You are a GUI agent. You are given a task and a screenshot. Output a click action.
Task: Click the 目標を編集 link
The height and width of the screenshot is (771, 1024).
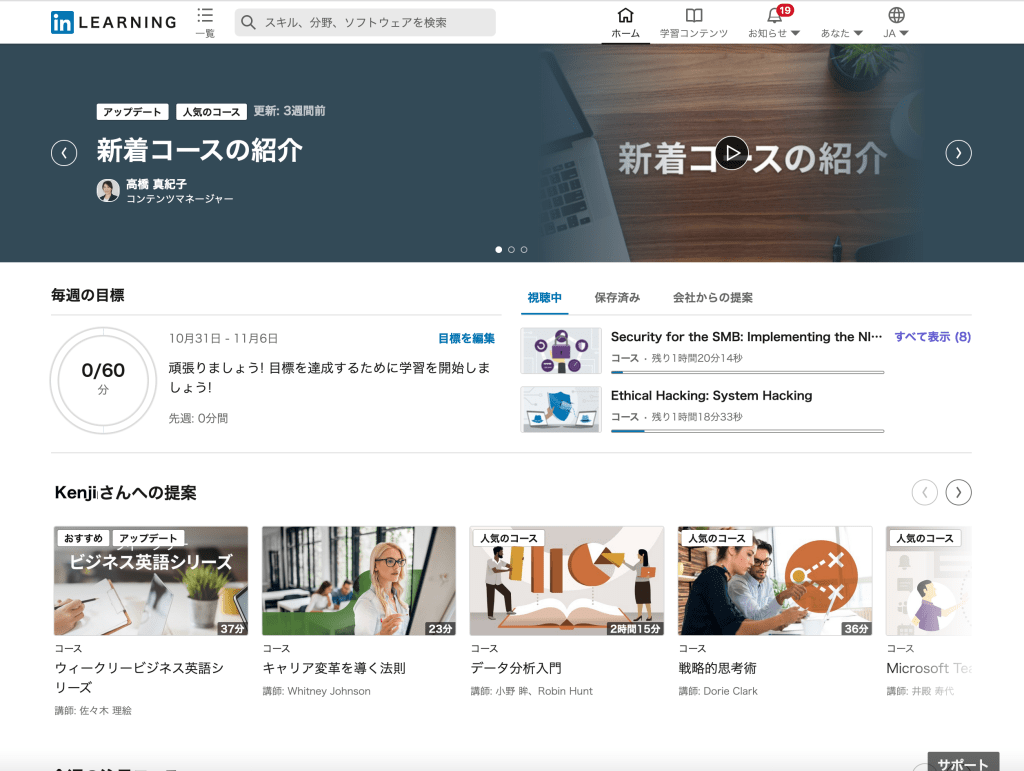click(466, 339)
